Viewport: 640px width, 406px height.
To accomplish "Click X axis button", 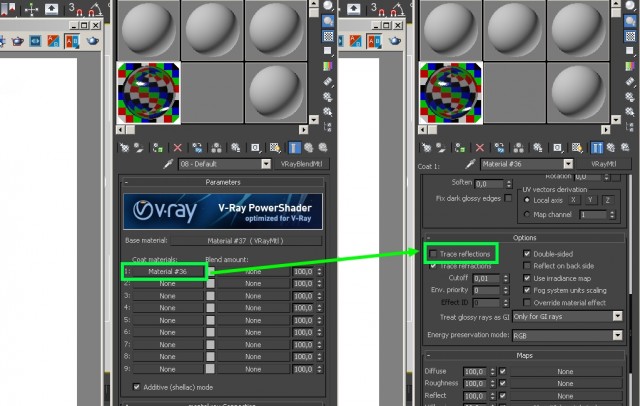I will pyautogui.click(x=573, y=200).
